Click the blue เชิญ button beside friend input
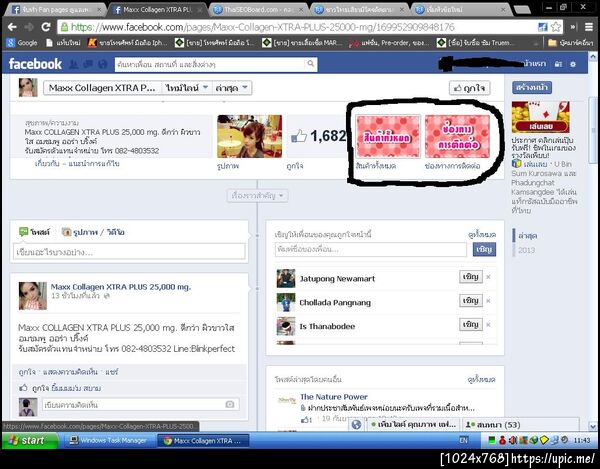This screenshot has height=469, width=600. (484, 249)
